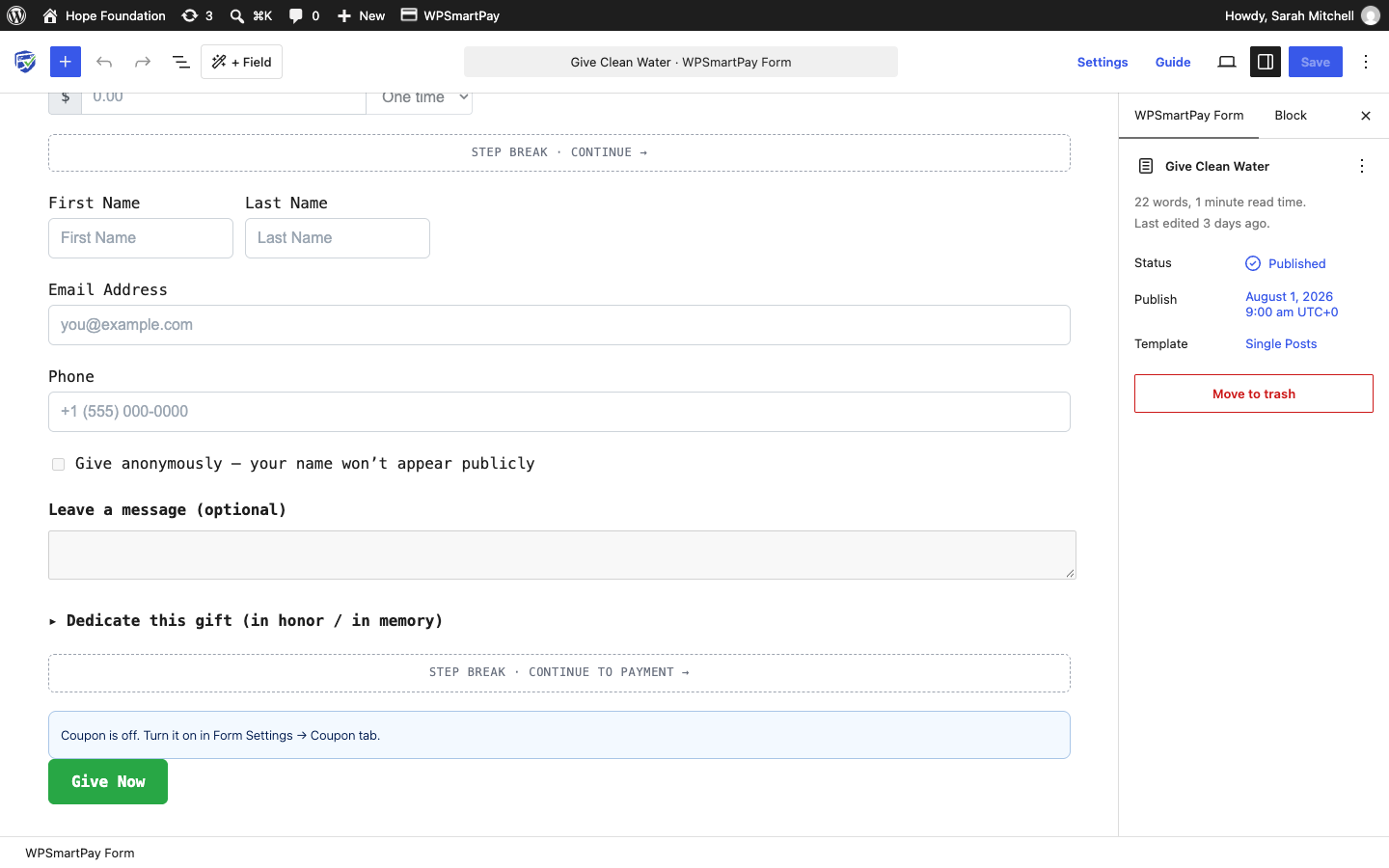Switch to the WPSmartPay Form tab
The width and height of the screenshot is (1389, 868).
pos(1189,116)
